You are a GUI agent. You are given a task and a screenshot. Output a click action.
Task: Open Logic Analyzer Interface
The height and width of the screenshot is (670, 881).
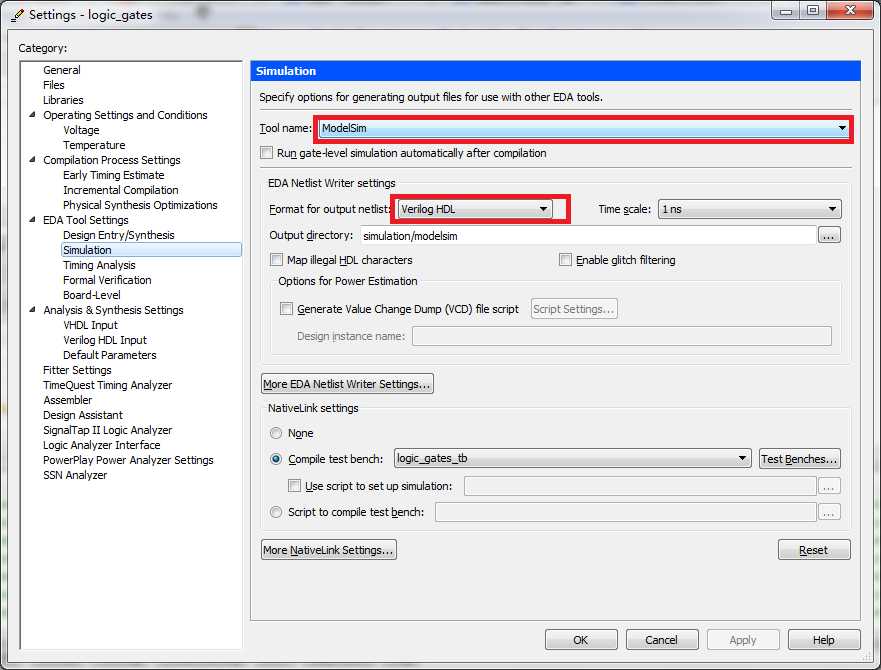coord(101,445)
